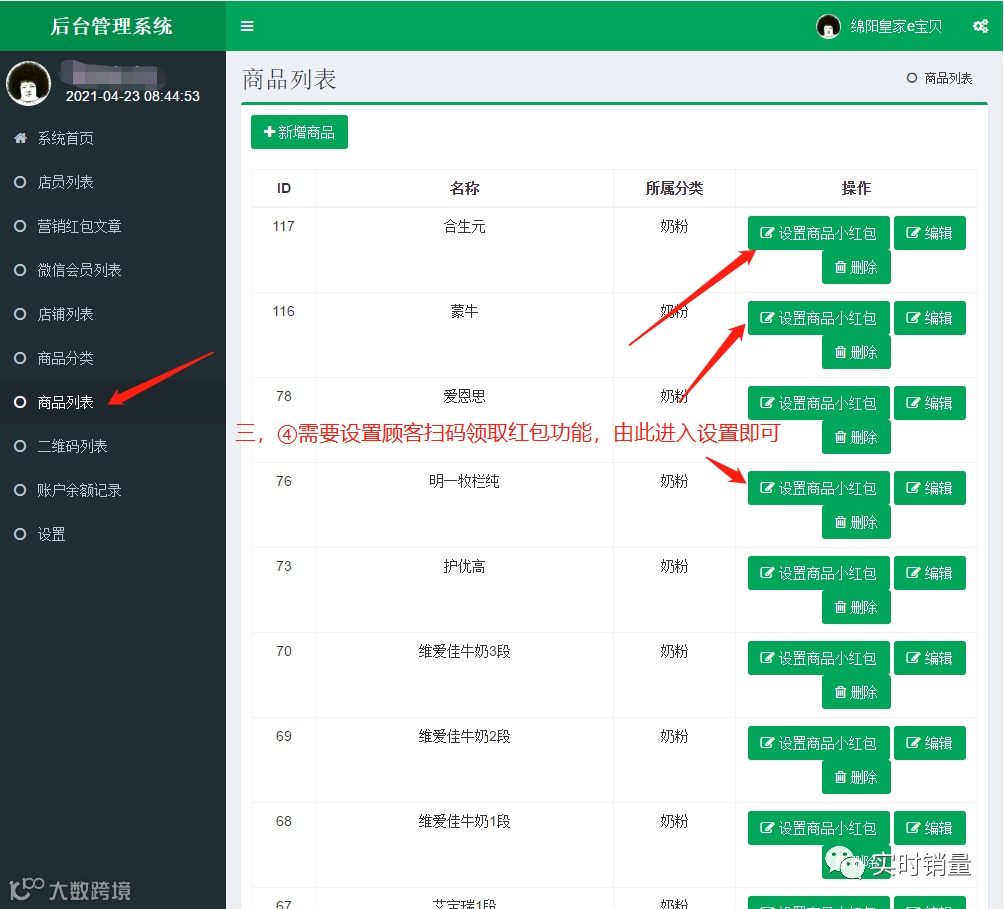Open 营销红包文章 in sidebar
The width and height of the screenshot is (1004, 909).
pyautogui.click(x=79, y=226)
